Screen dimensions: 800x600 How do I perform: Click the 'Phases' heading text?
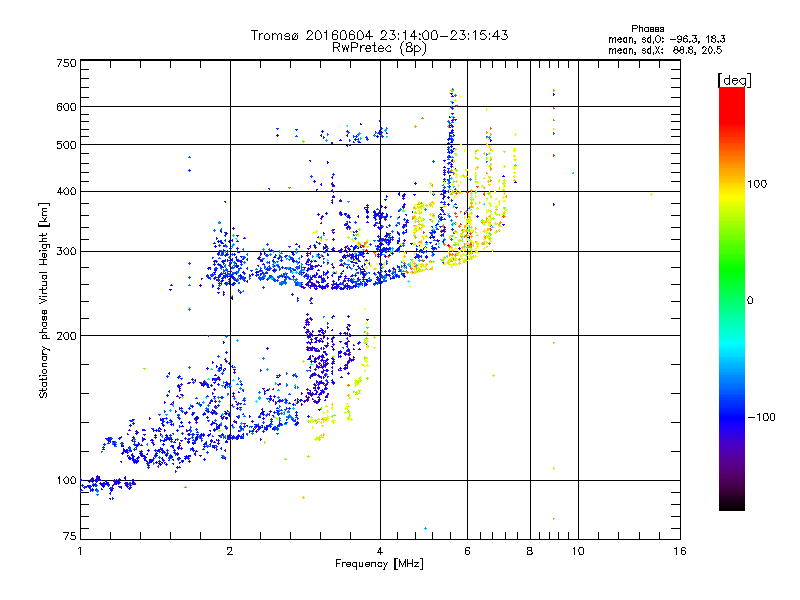(647, 29)
